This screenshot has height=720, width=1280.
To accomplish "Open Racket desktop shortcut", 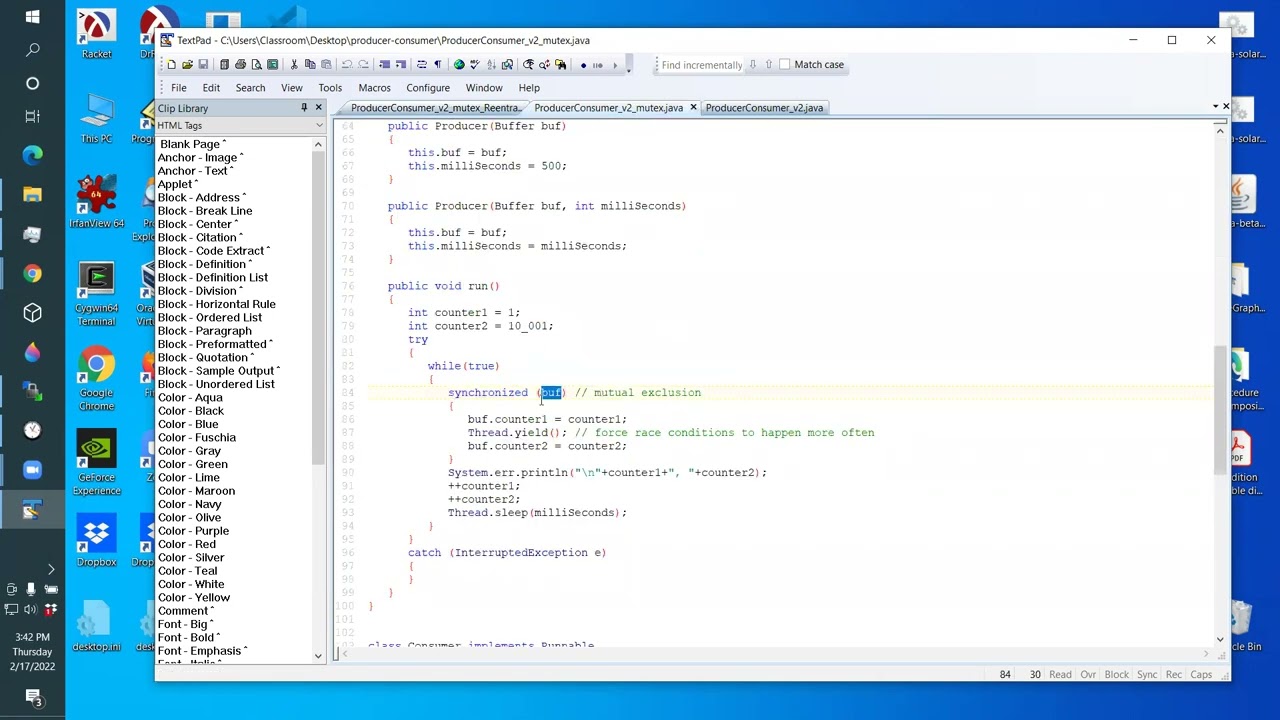I will [x=96, y=34].
